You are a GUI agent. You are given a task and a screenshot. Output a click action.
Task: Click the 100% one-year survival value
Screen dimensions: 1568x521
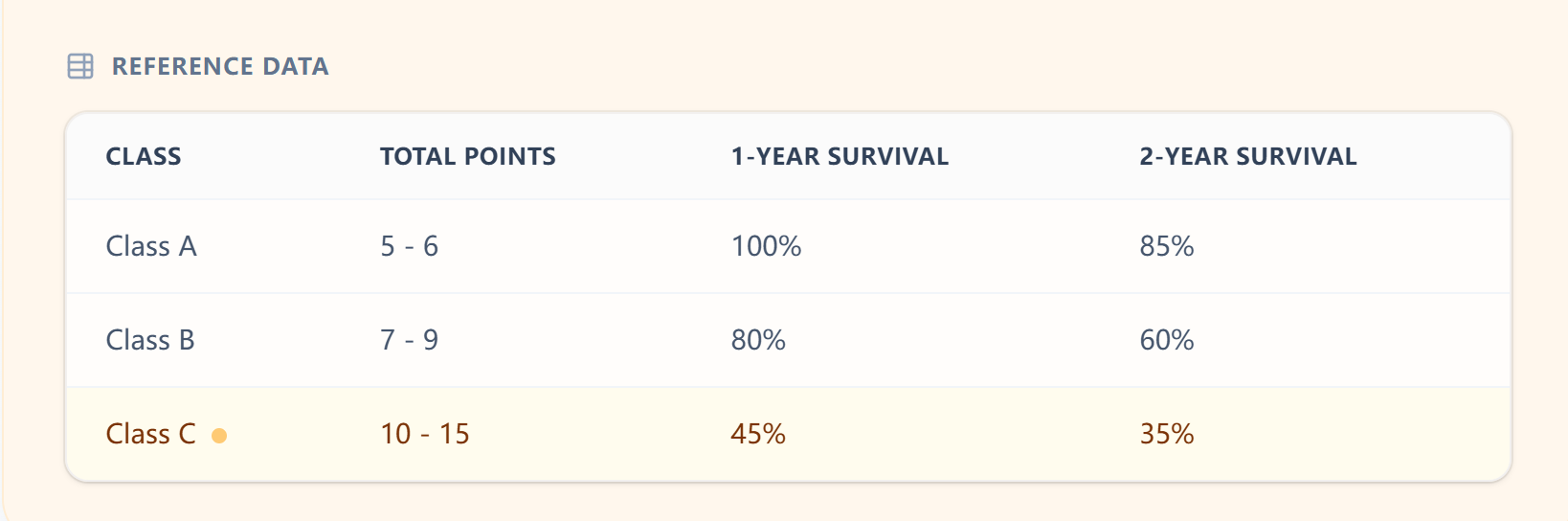766,246
